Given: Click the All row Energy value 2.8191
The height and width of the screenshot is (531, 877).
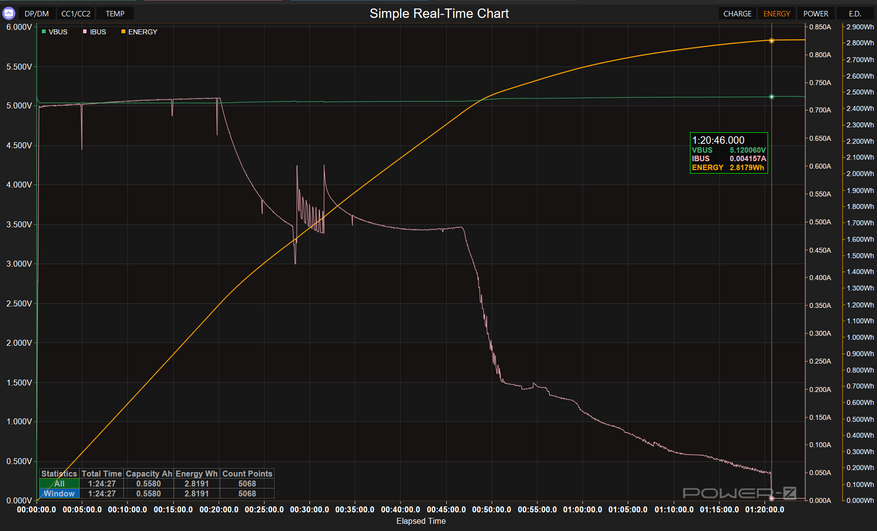Looking at the screenshot, I should [197, 484].
